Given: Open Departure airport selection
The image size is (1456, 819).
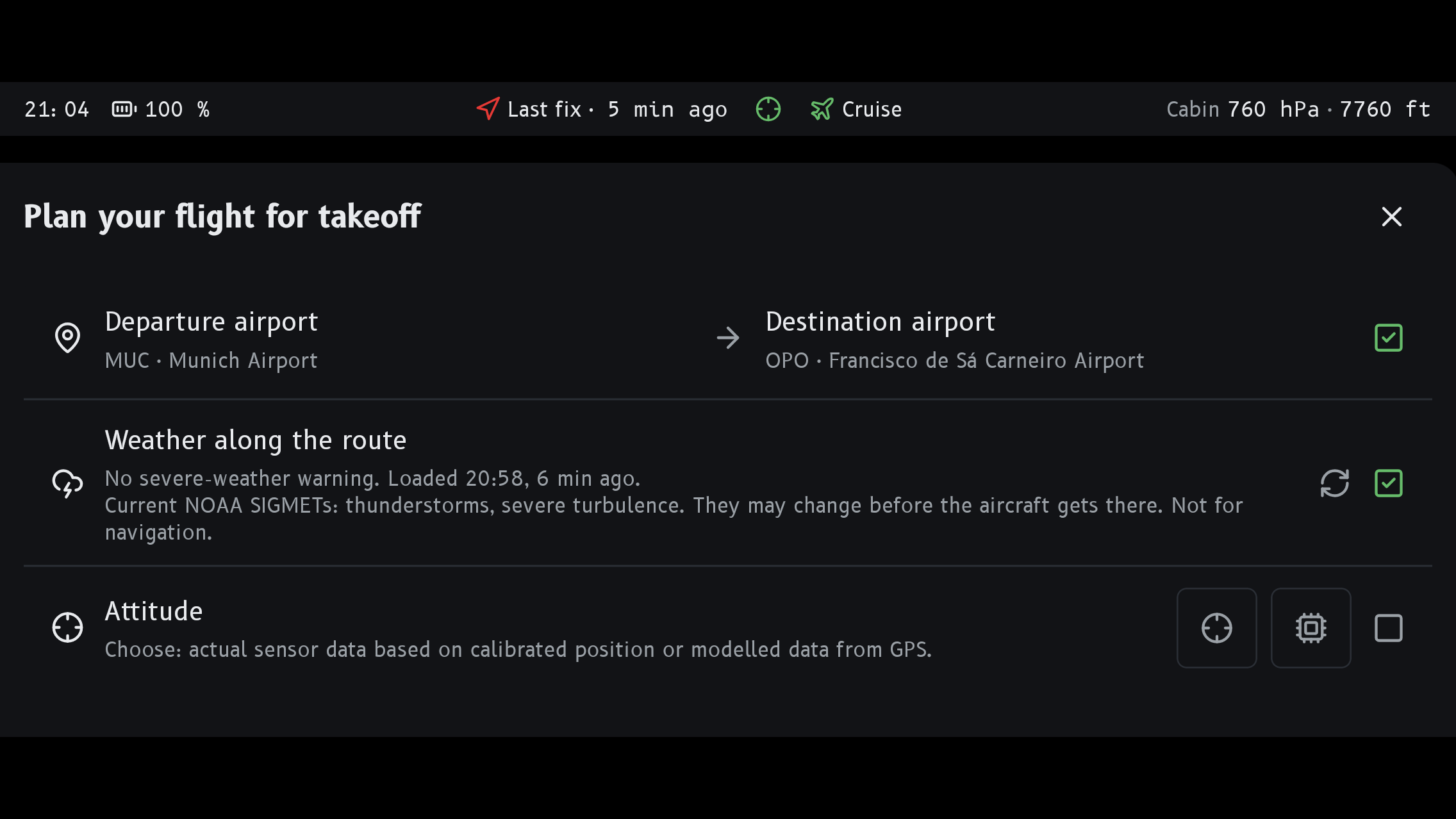Looking at the screenshot, I should pos(211,340).
